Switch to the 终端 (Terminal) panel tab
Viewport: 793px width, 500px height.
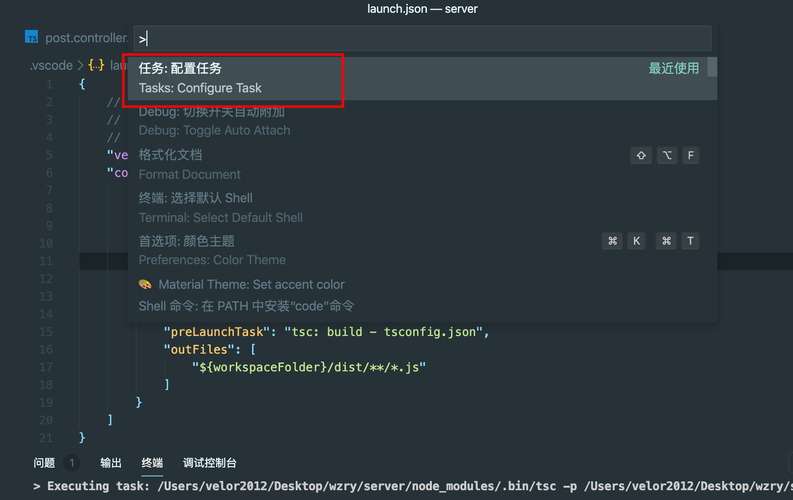coord(152,463)
